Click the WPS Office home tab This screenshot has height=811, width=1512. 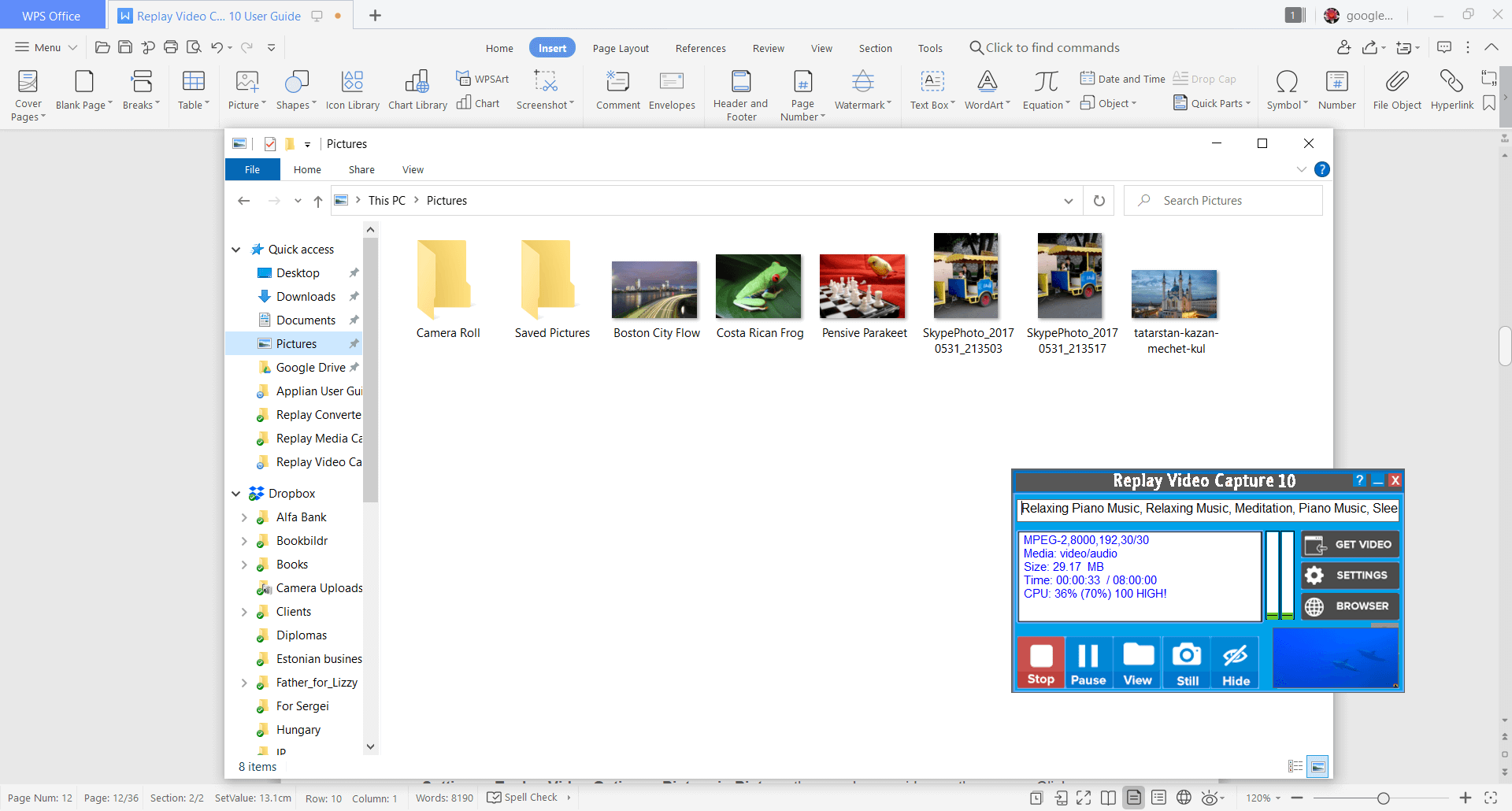(51, 16)
